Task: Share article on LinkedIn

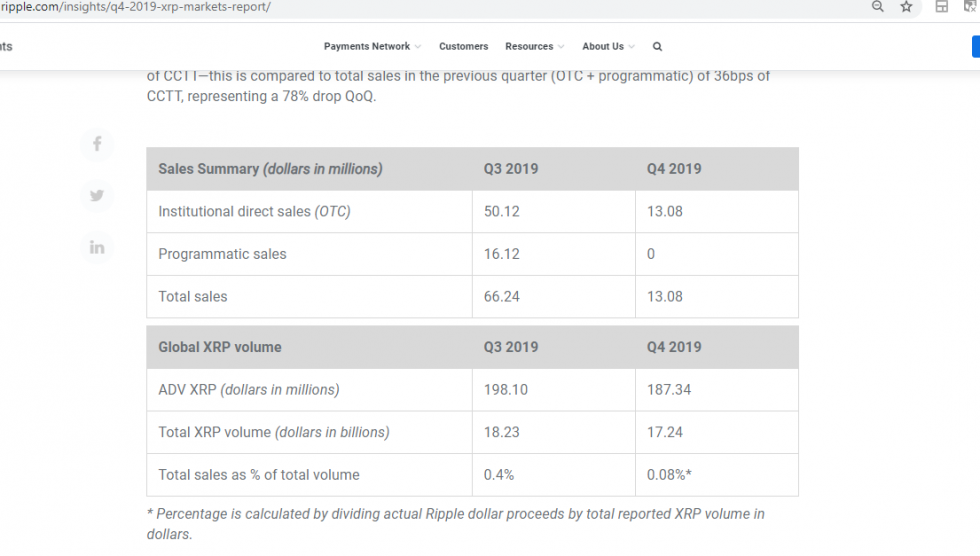Action: (x=97, y=247)
